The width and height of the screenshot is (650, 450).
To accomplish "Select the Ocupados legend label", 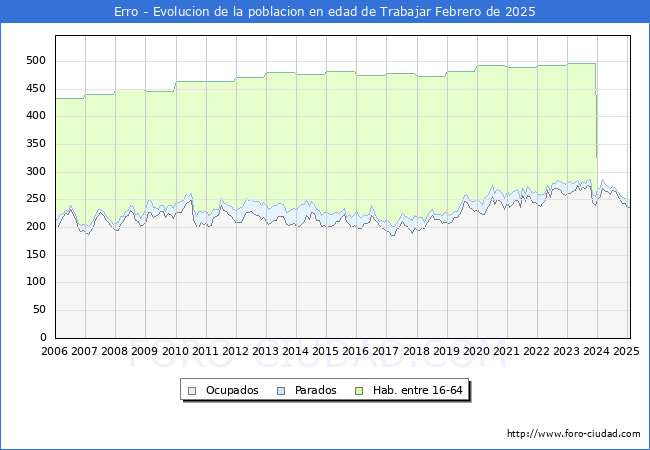I will pos(232,390).
